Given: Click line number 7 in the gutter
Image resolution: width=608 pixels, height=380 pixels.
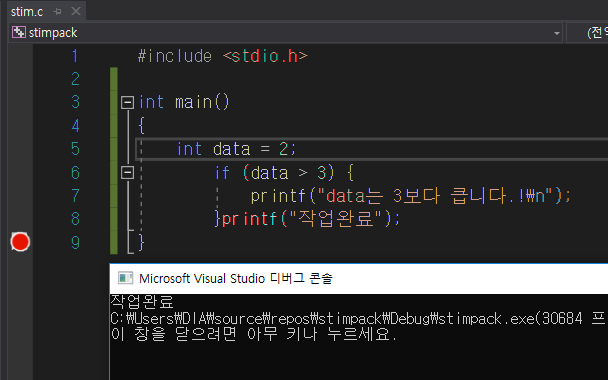Looking at the screenshot, I should [x=75, y=196].
